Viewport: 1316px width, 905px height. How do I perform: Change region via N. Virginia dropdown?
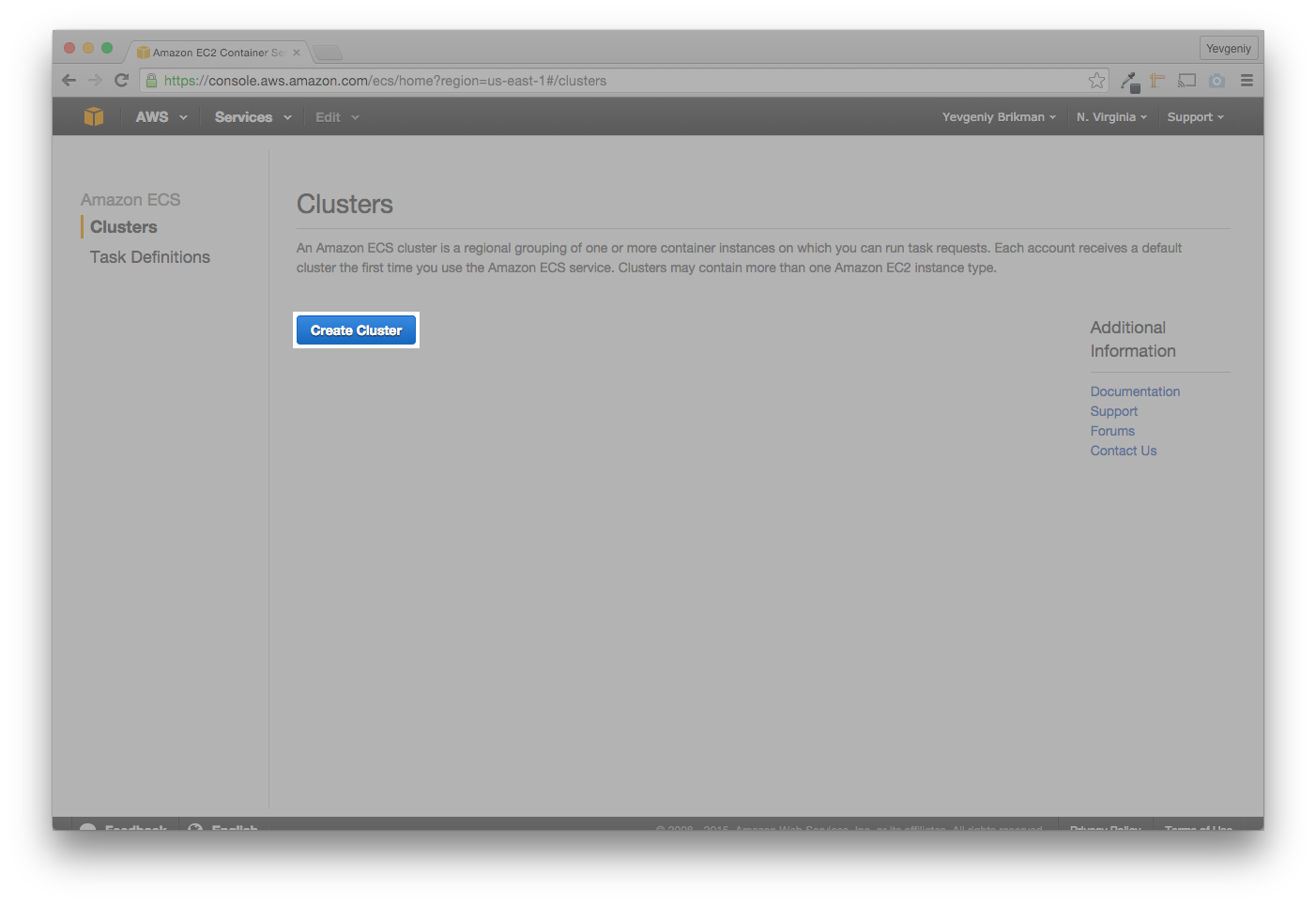point(1111,117)
